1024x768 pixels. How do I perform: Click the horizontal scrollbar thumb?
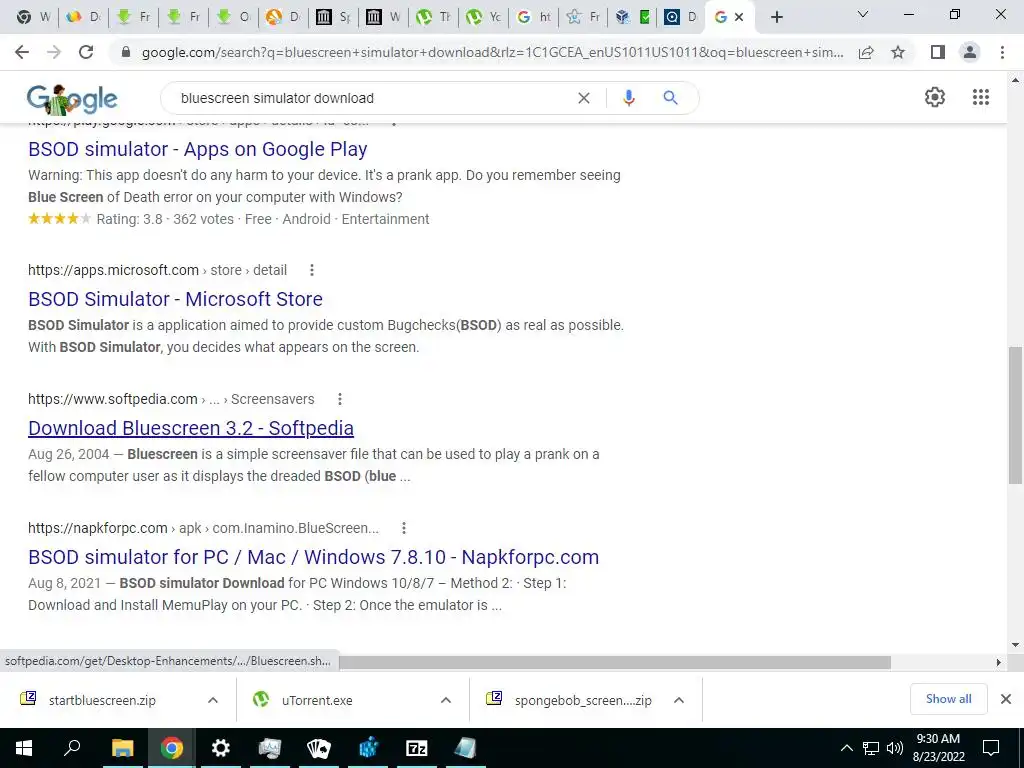coord(615,662)
